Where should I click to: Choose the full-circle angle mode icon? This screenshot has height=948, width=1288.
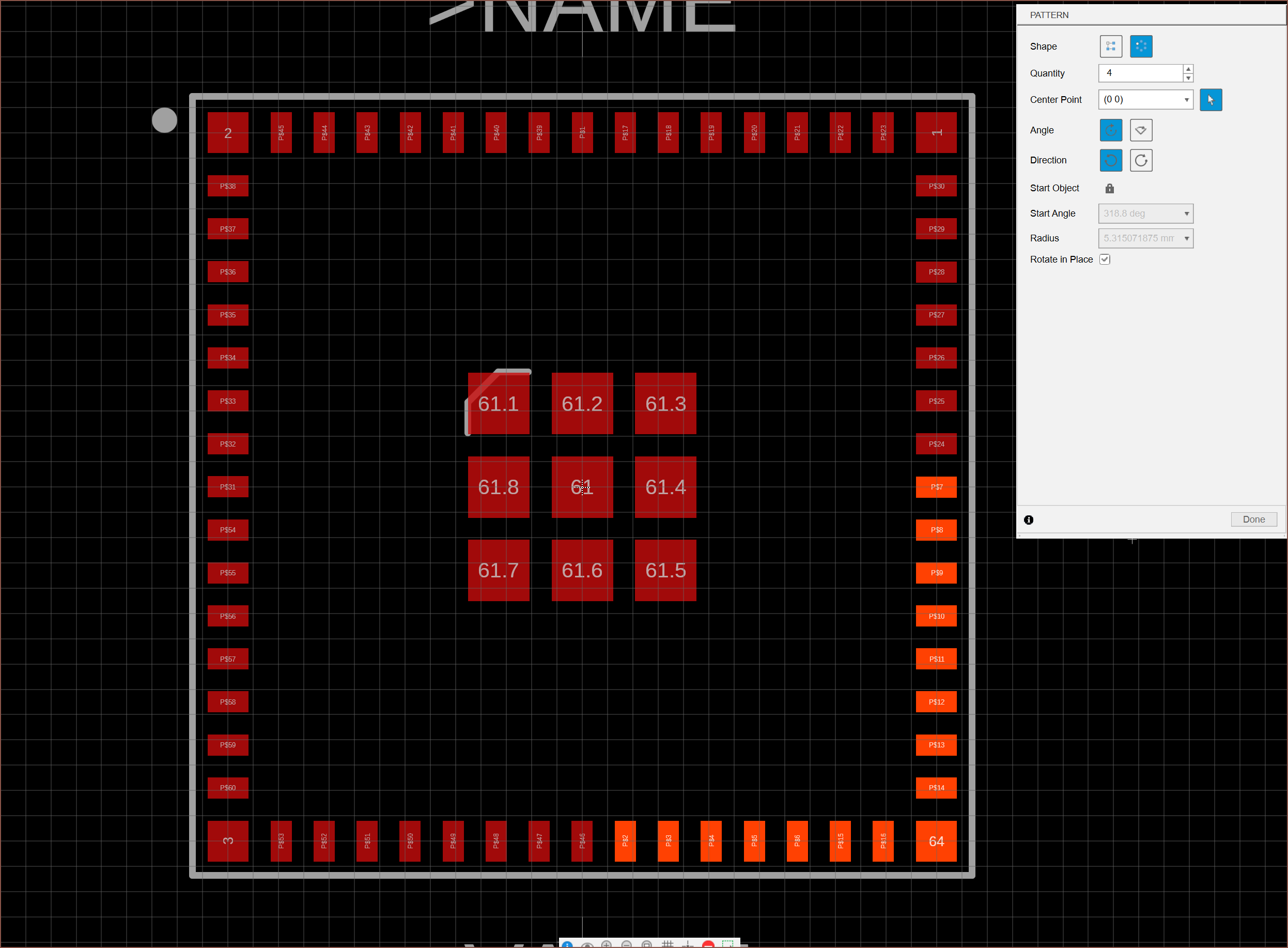[1110, 130]
